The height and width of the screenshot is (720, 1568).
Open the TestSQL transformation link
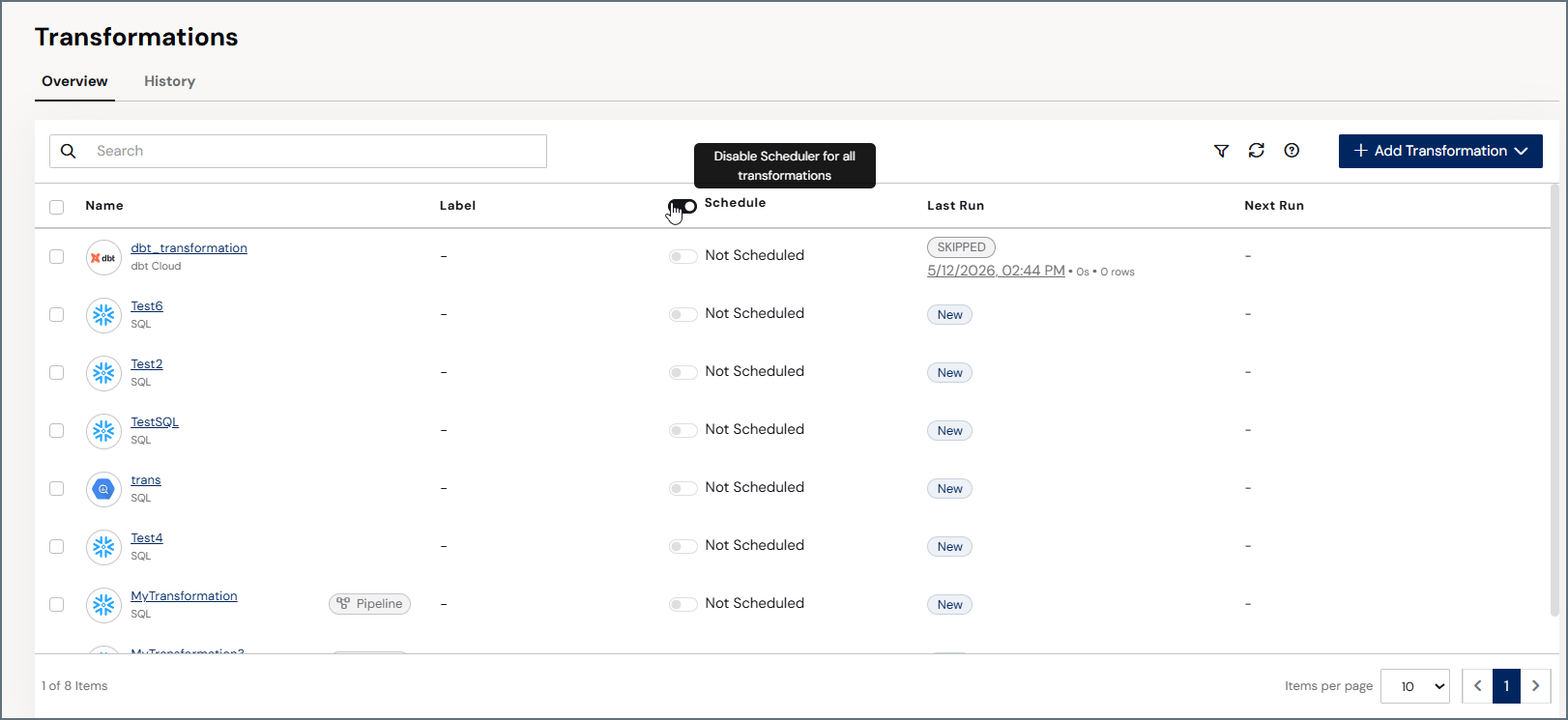pos(155,422)
